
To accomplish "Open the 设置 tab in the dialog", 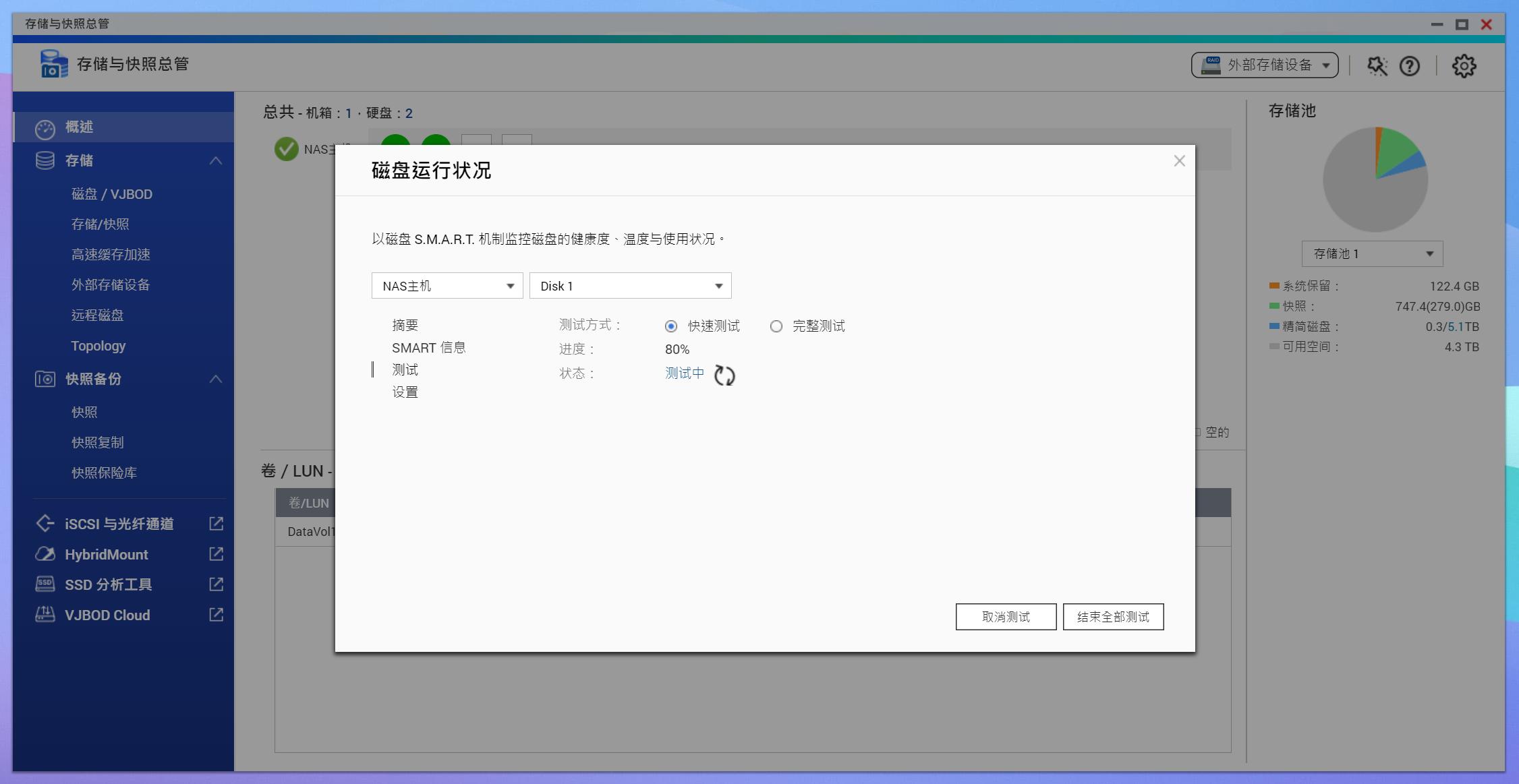I will pos(405,391).
